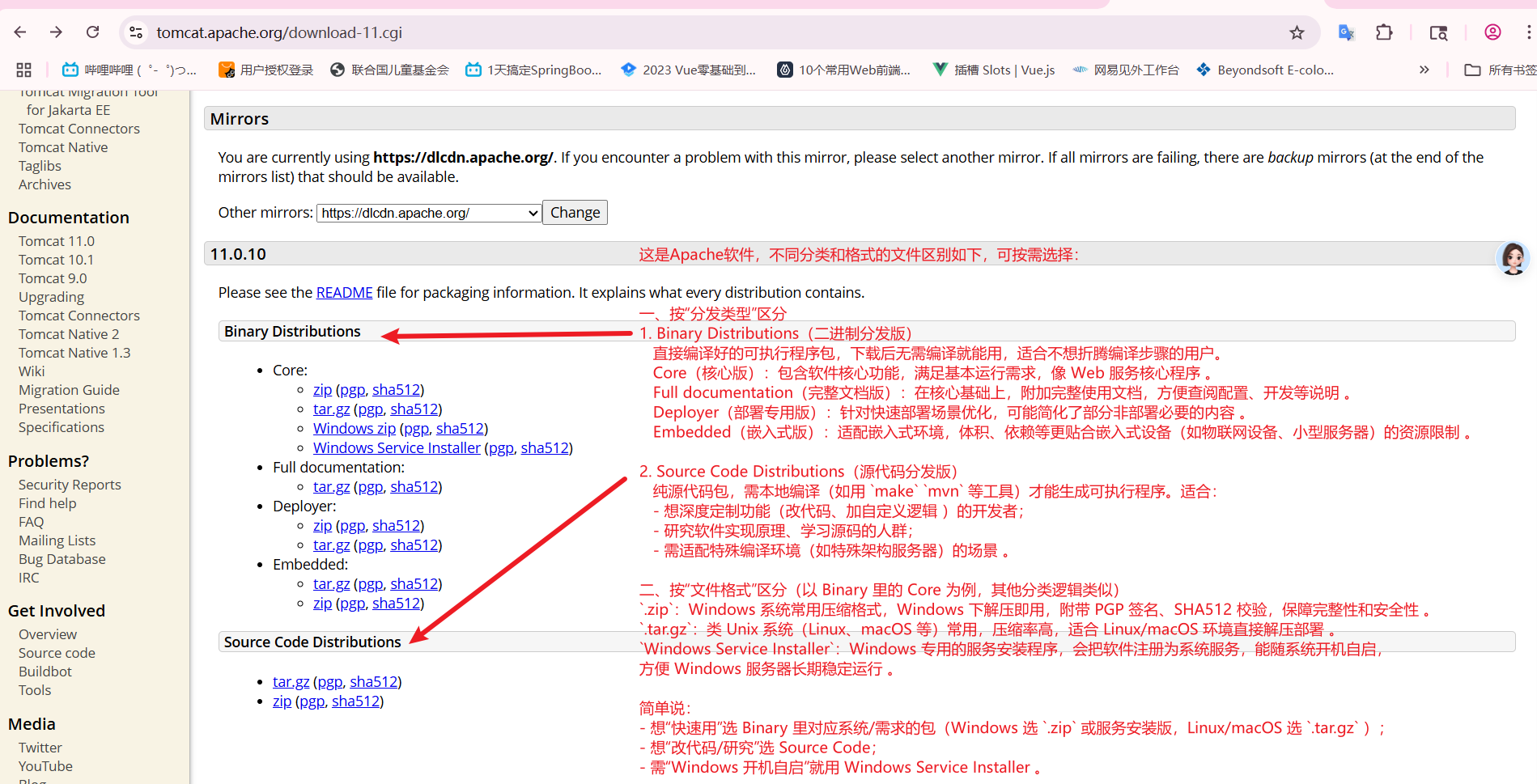This screenshot has width=1537, height=784.
Task: Open Taglibs in the sidebar
Action: point(40,166)
